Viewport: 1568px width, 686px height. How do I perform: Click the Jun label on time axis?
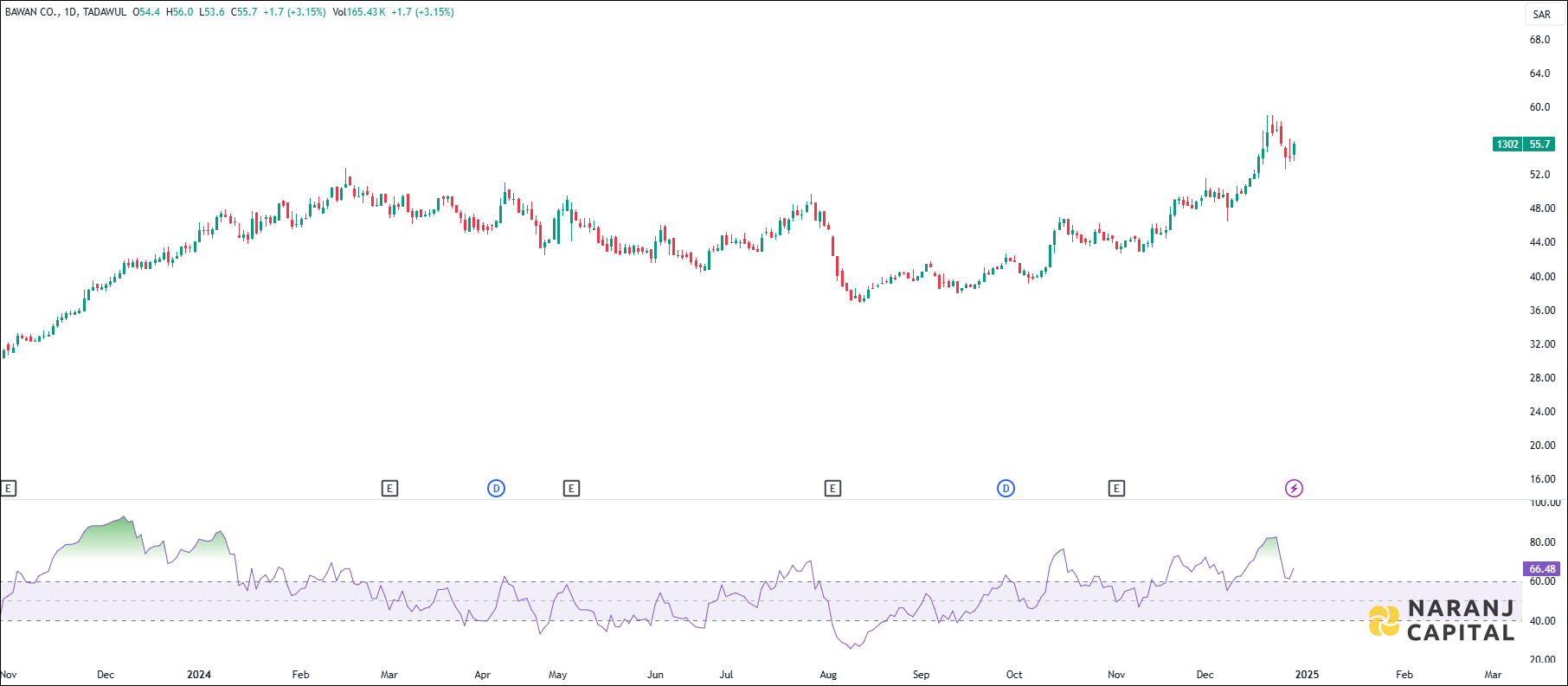click(x=656, y=675)
